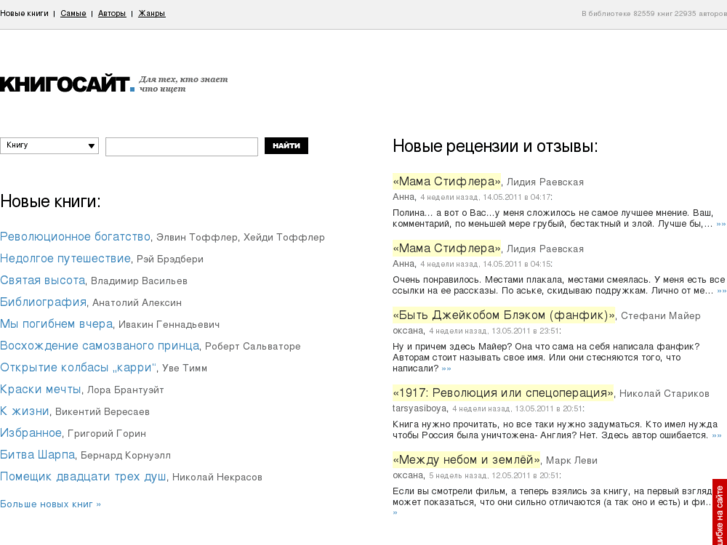Open book Краски мечты
The height and width of the screenshot is (545, 727).
coord(40,389)
